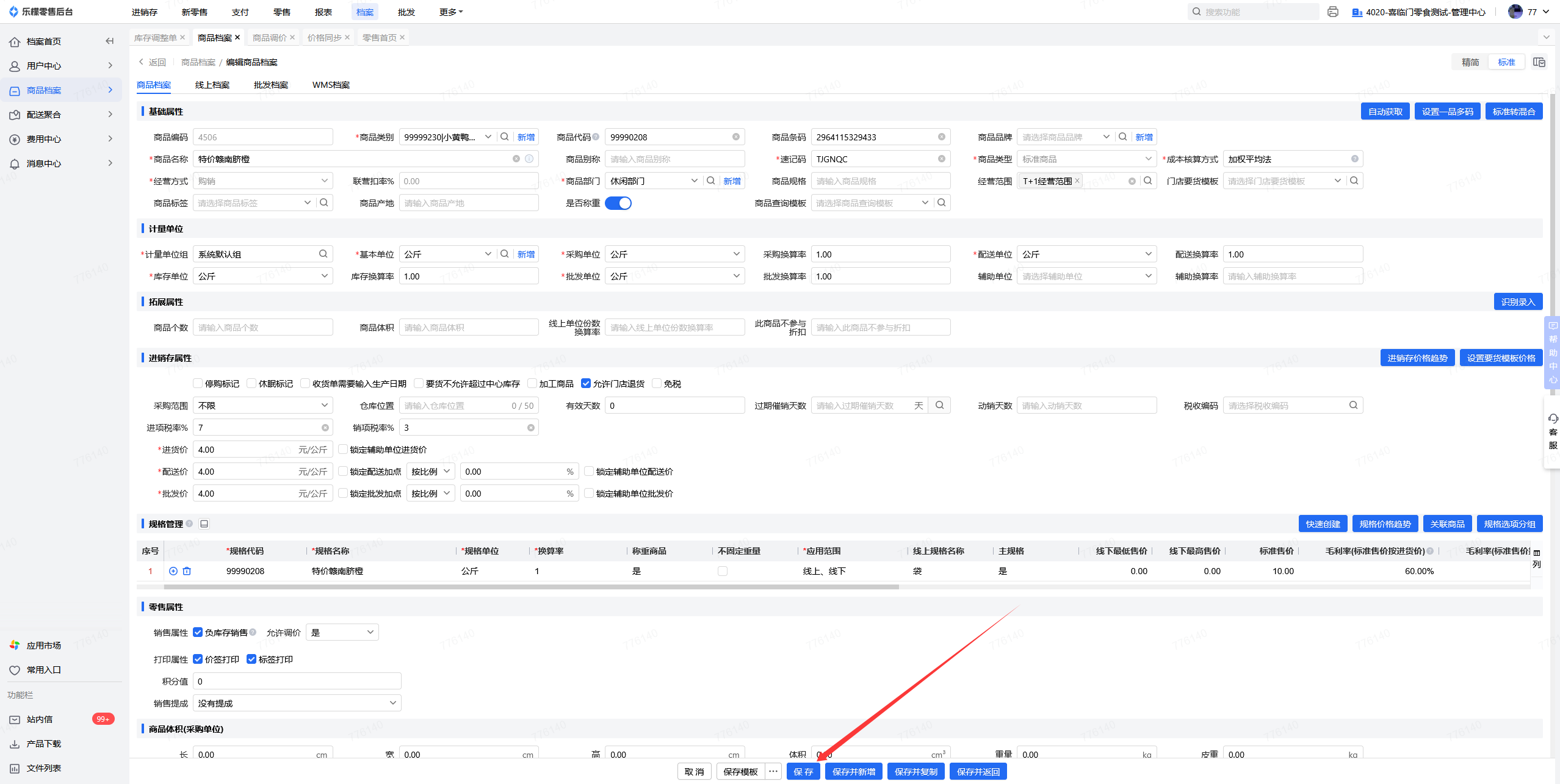Open the 采购范围 dropdown
The width and height of the screenshot is (1560, 784).
tap(262, 406)
